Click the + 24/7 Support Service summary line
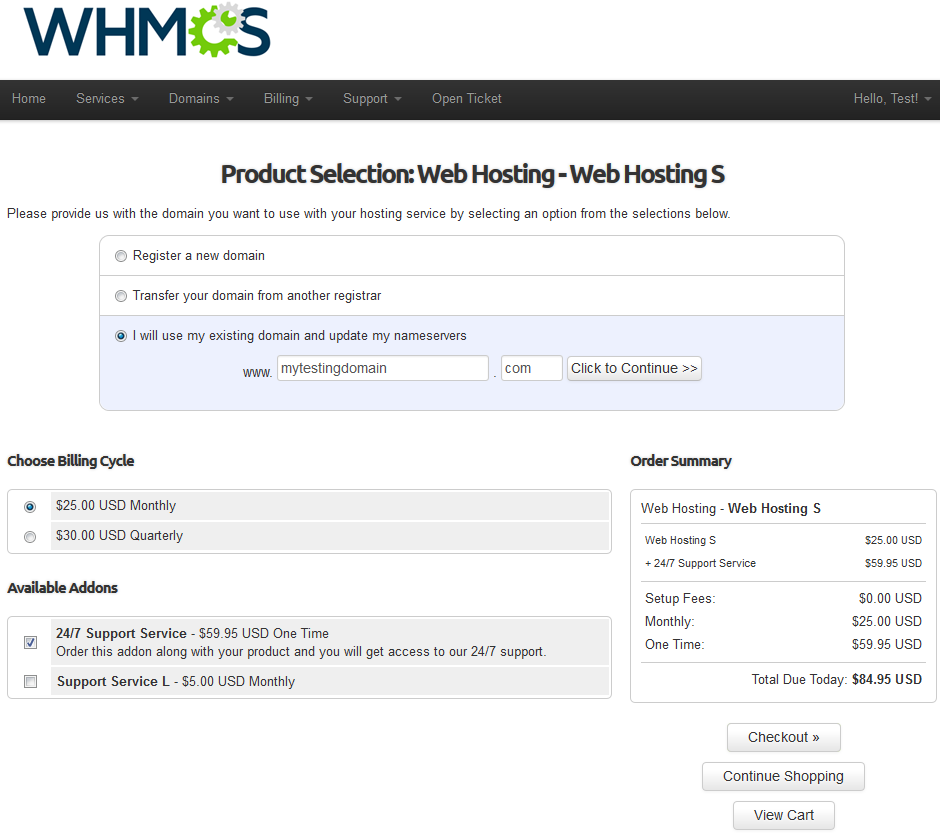 700,564
